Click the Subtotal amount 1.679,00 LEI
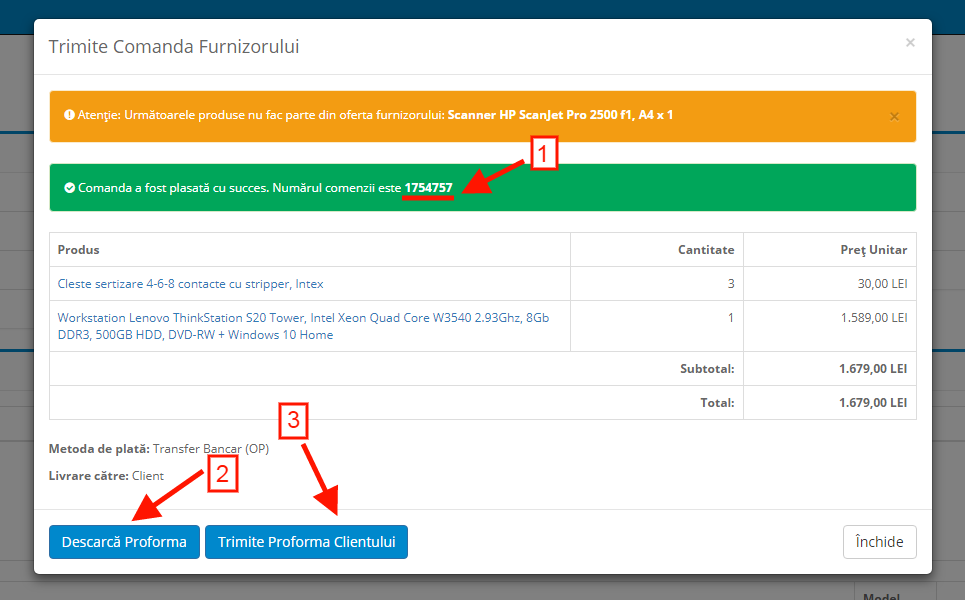Image resolution: width=965 pixels, height=600 pixels. click(873, 369)
